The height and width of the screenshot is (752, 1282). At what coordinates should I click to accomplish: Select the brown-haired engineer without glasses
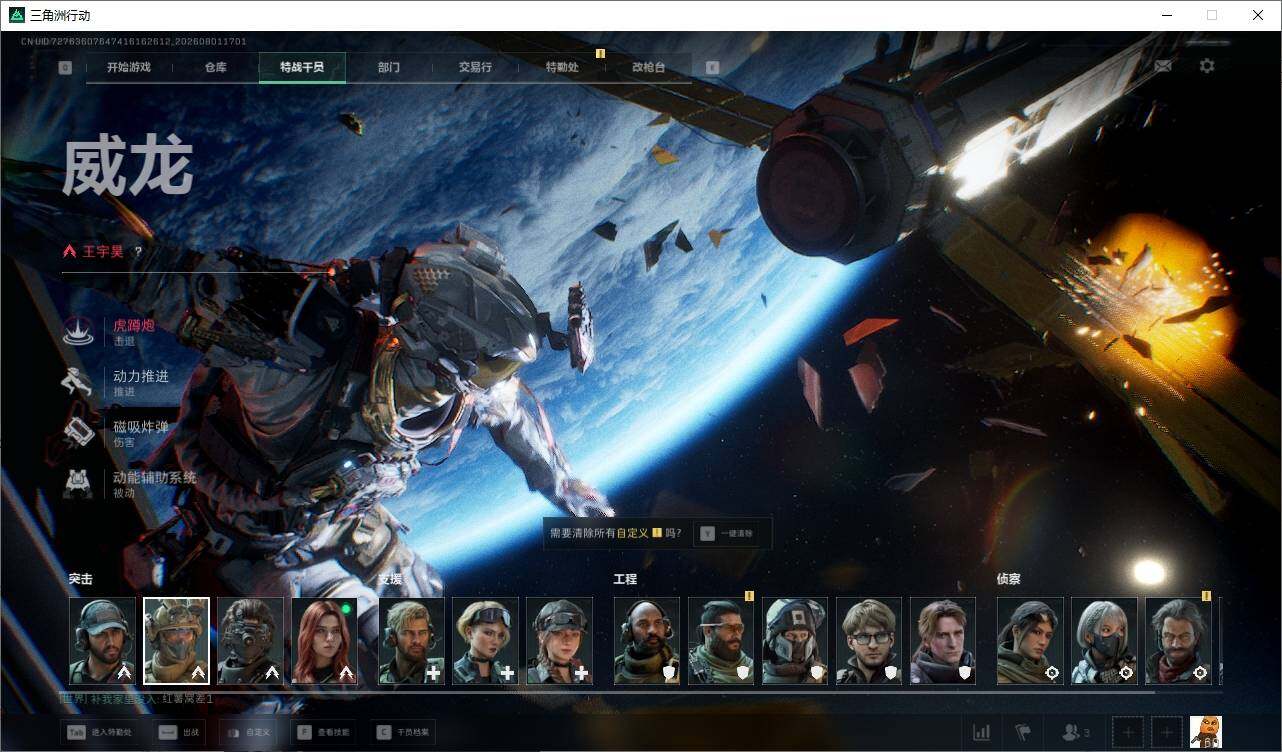(943, 641)
